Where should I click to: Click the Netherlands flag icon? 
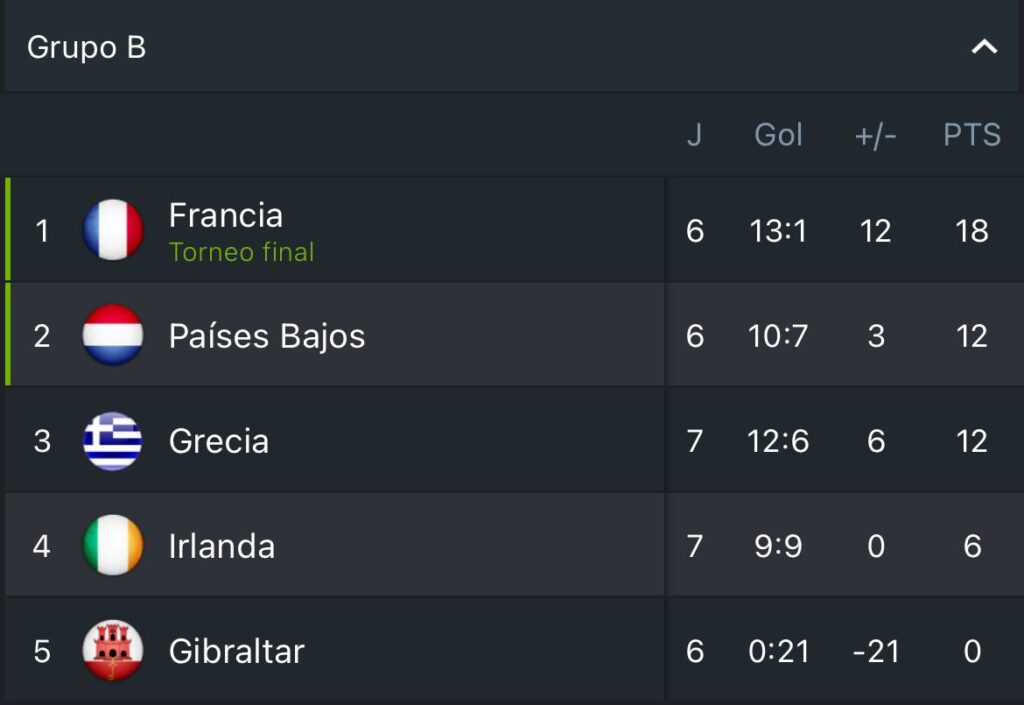[113, 335]
